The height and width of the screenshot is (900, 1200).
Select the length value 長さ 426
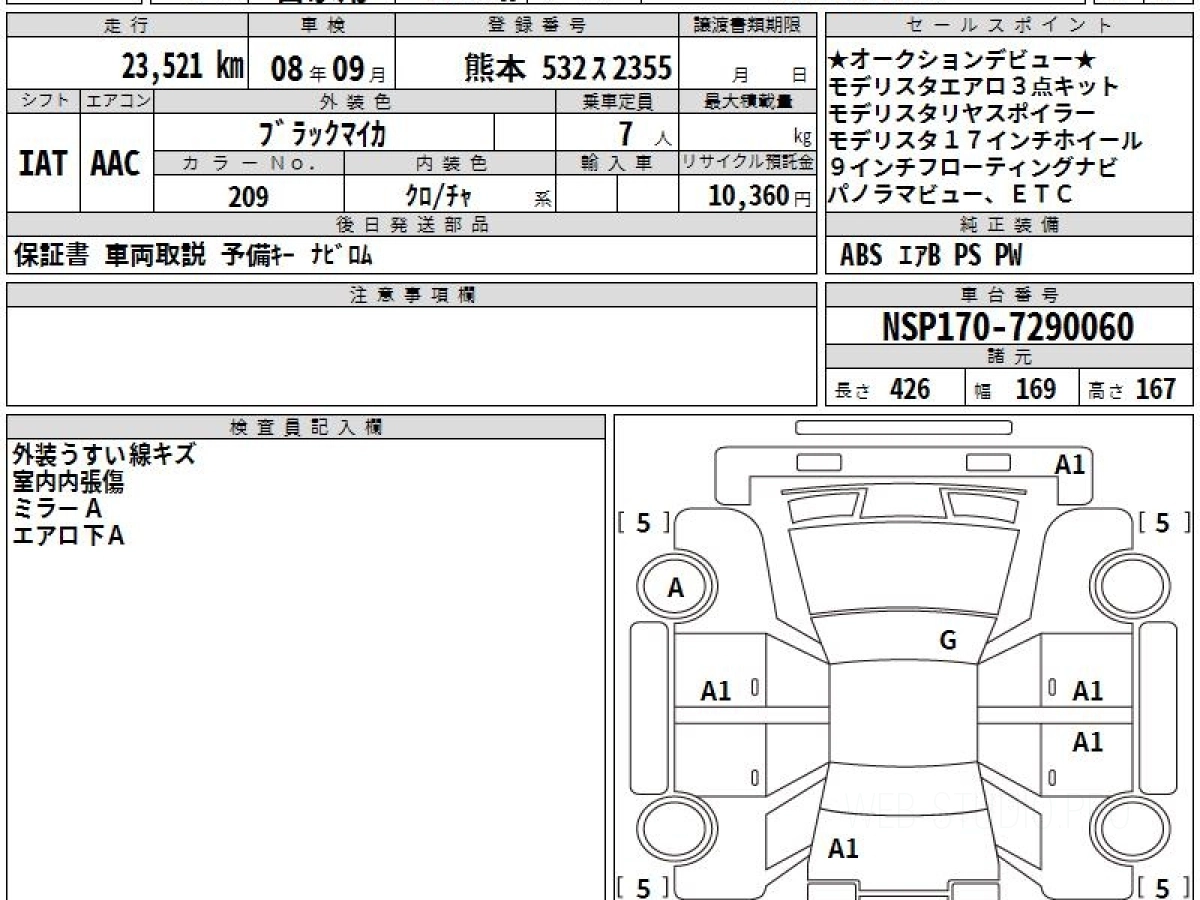(882, 389)
